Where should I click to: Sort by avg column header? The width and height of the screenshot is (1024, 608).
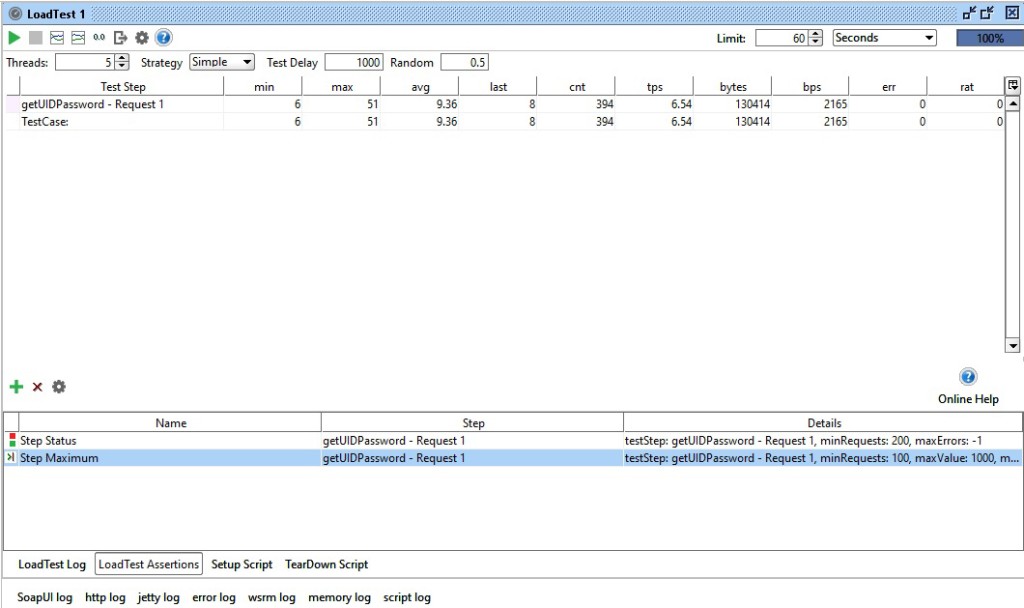[x=420, y=87]
